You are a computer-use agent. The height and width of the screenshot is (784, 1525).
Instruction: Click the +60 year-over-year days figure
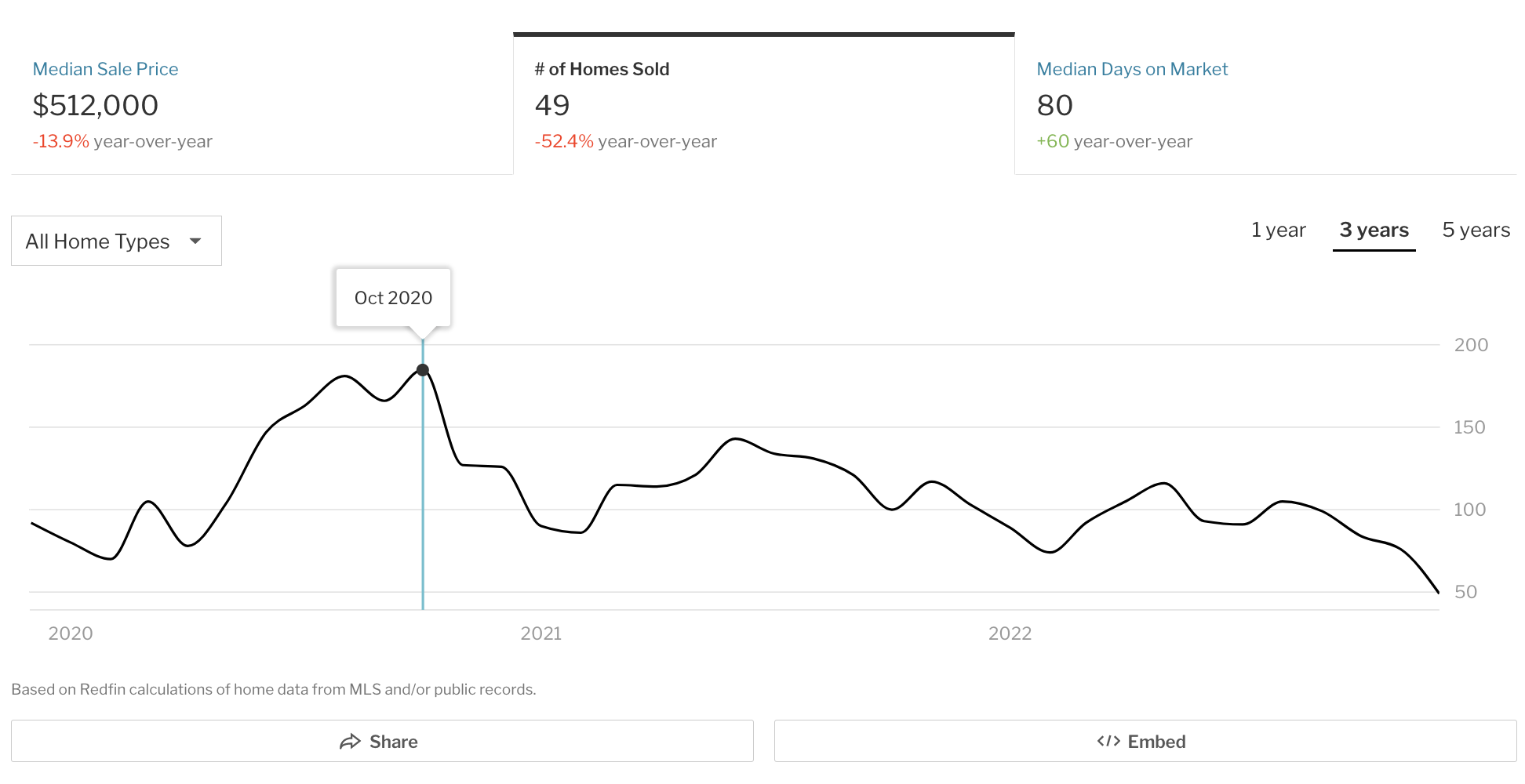tap(1053, 142)
